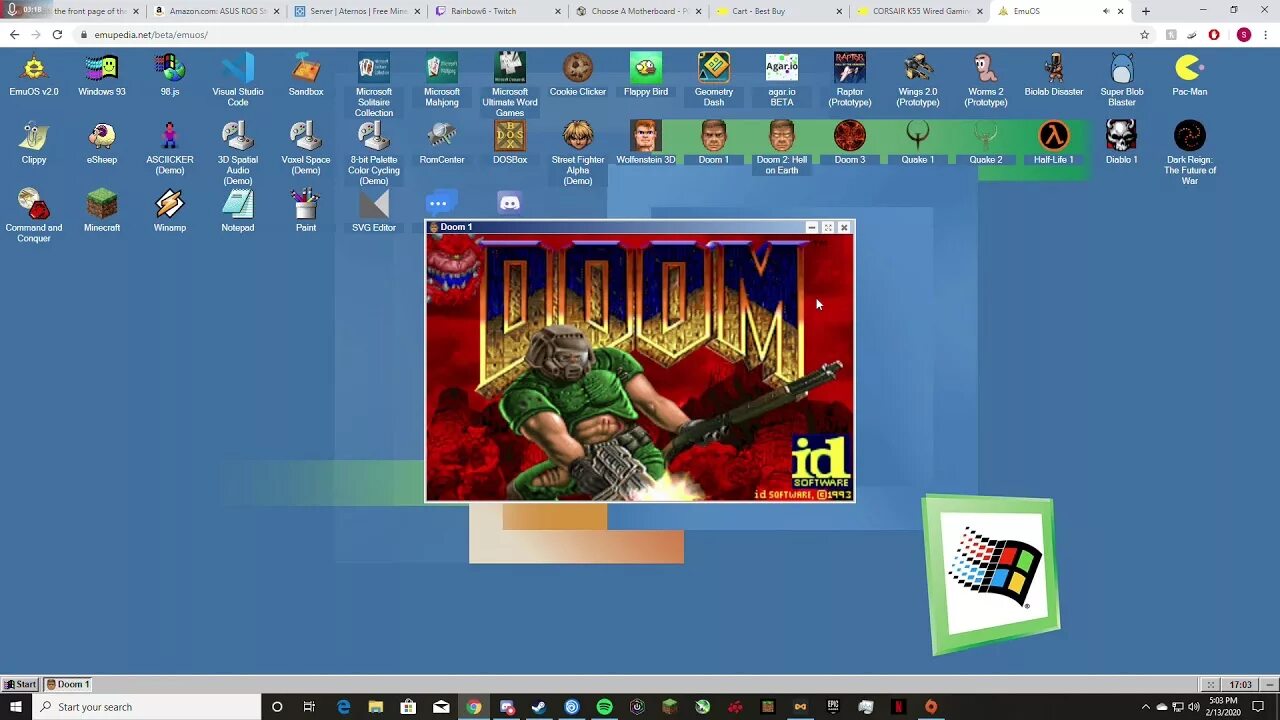Open the Winamp desktop icon
The height and width of the screenshot is (720, 1280).
point(170,211)
